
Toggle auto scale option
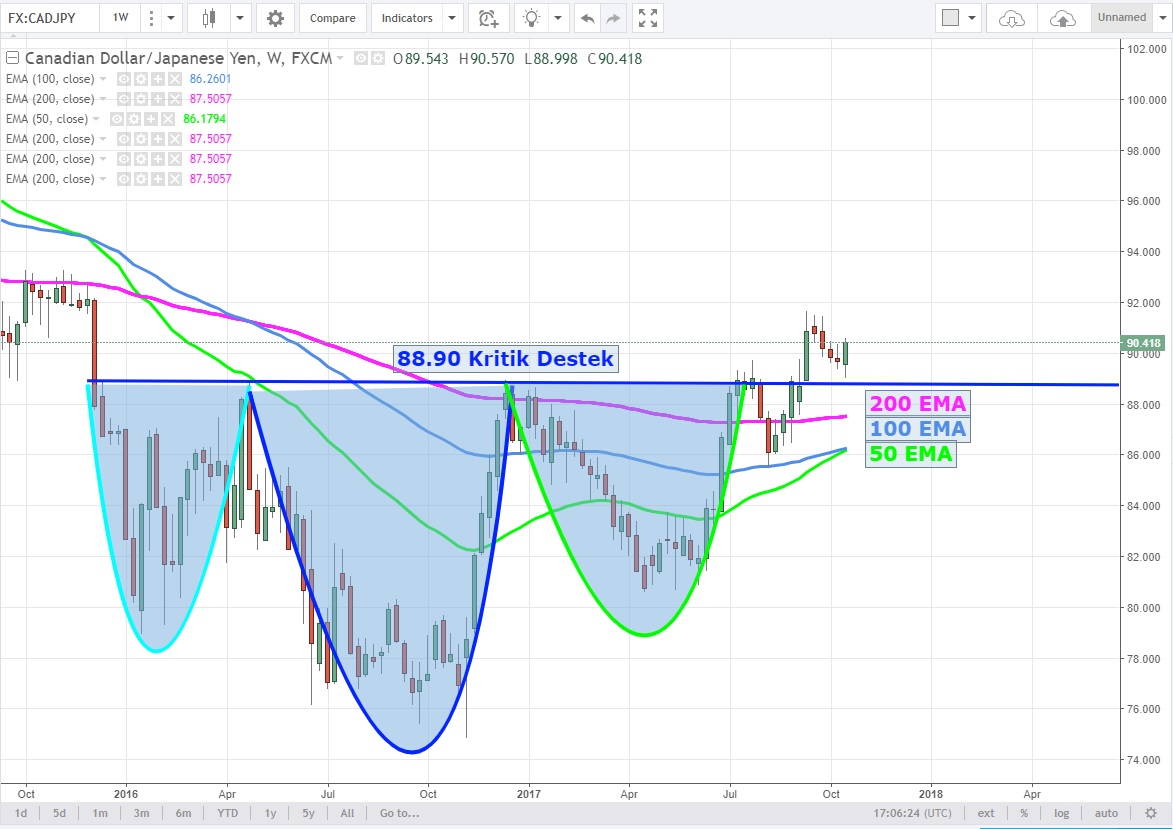coord(1106,813)
